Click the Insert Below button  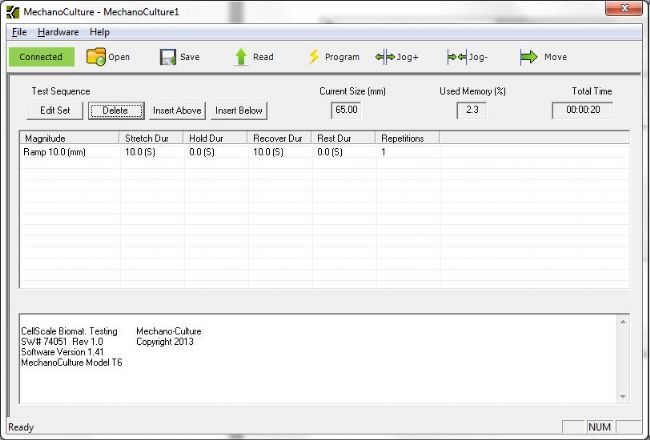click(x=239, y=110)
